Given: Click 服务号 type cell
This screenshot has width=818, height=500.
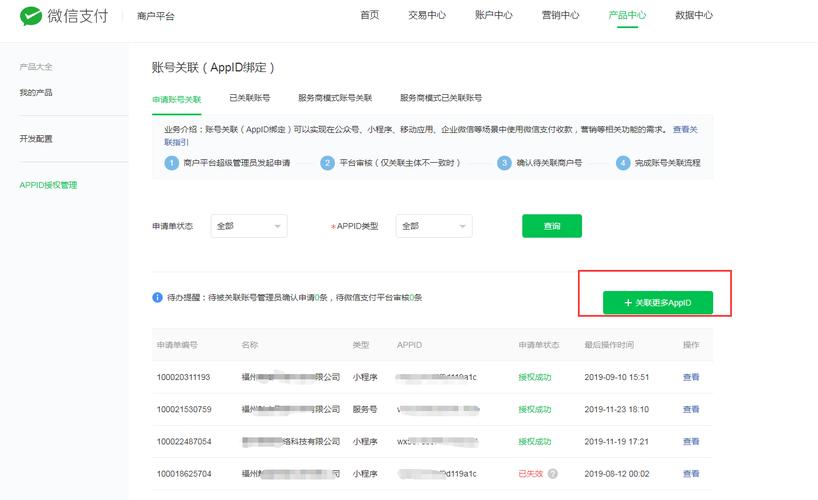Looking at the screenshot, I should pos(365,409).
